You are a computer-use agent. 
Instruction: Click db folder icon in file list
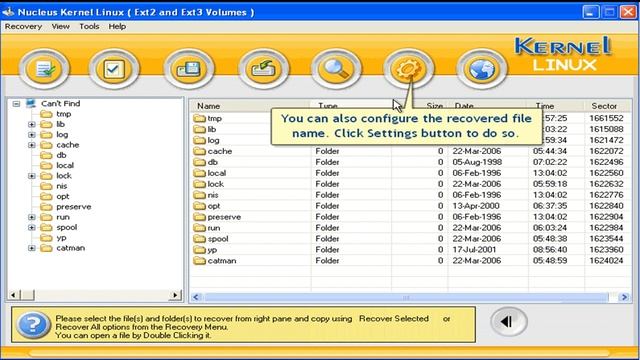[199, 162]
